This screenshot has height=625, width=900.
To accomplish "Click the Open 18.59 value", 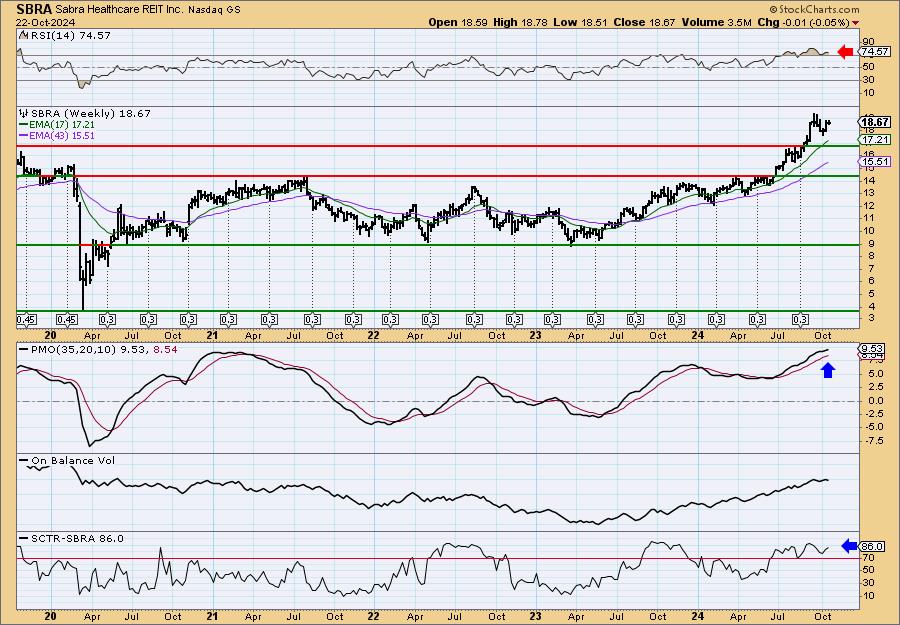I will (457, 22).
